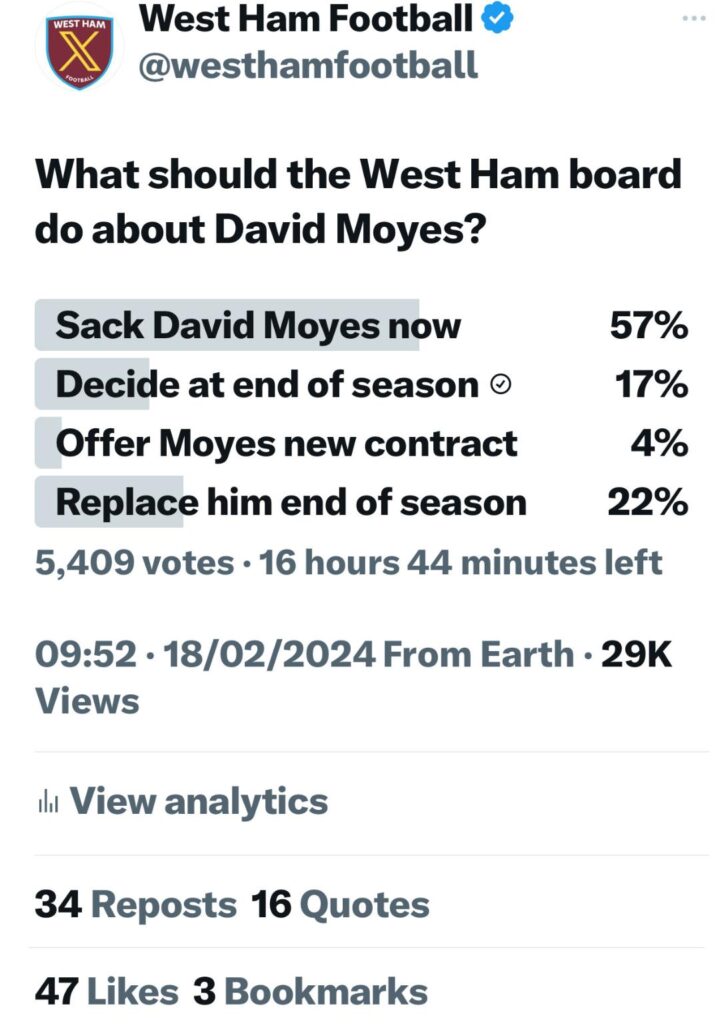Viewport: 720px width, 1024px height.
Task: Select the Offer Moyes new contract option
Action: pyautogui.click(x=361, y=443)
